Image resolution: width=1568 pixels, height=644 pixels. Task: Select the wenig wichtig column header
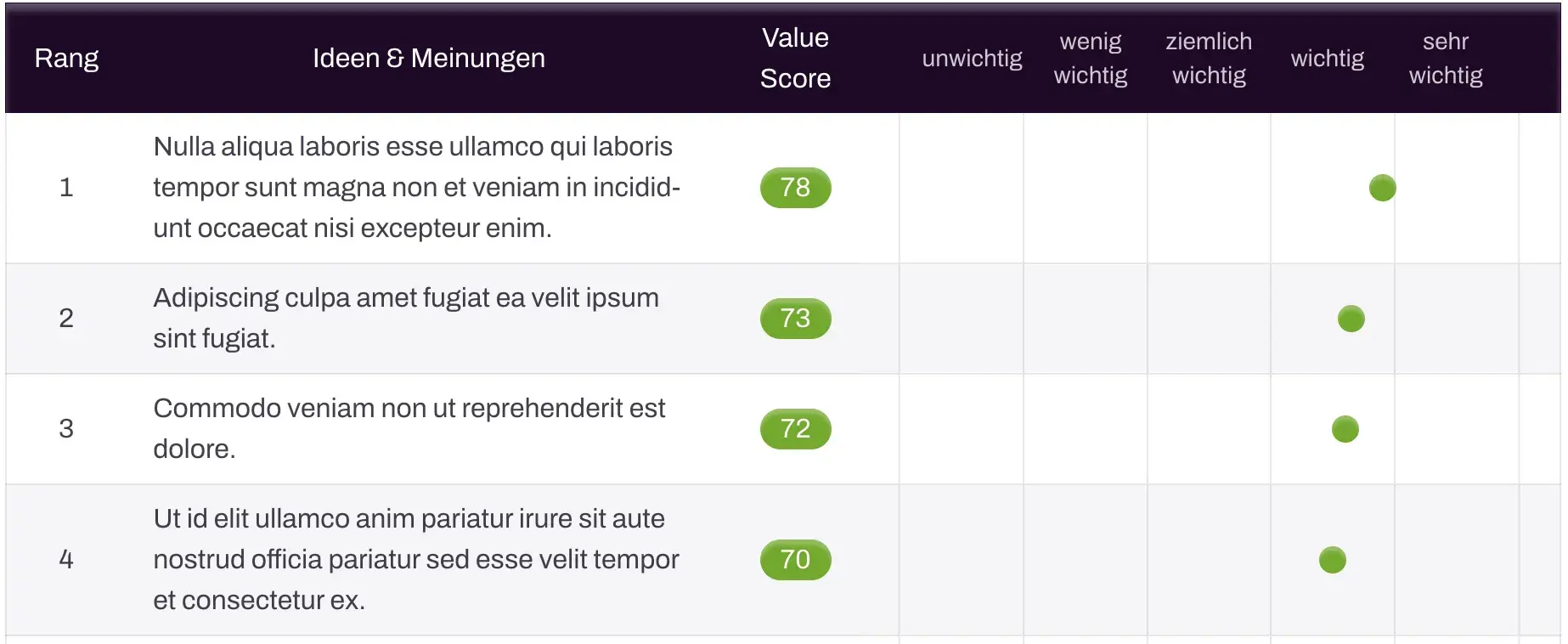point(1091,59)
